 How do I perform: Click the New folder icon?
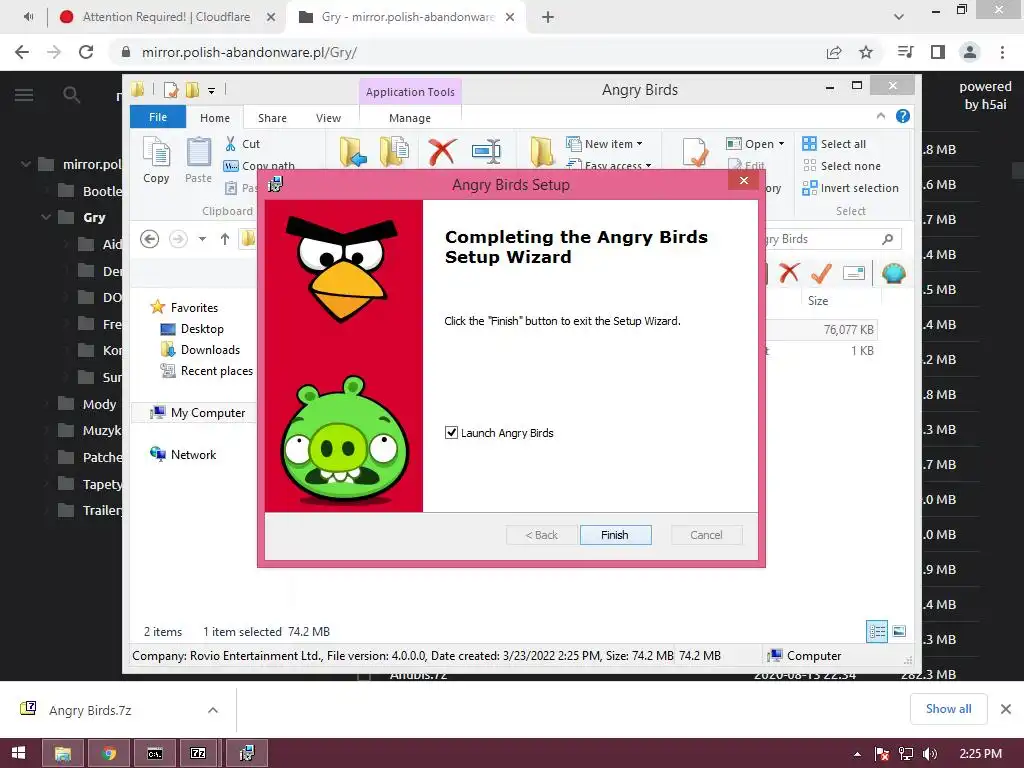pos(542,152)
